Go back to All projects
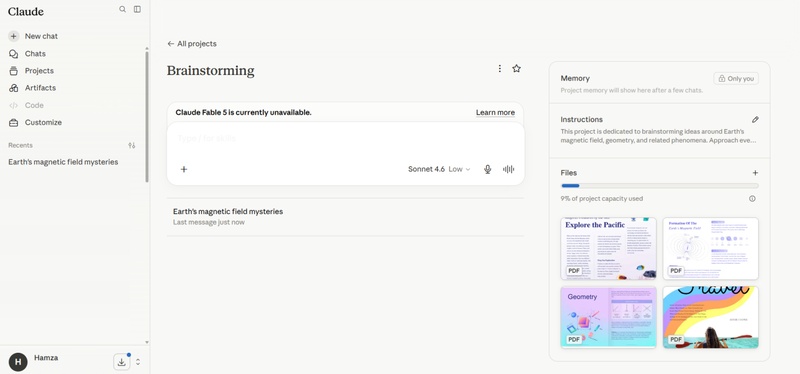The height and width of the screenshot is (374, 800). click(x=192, y=44)
